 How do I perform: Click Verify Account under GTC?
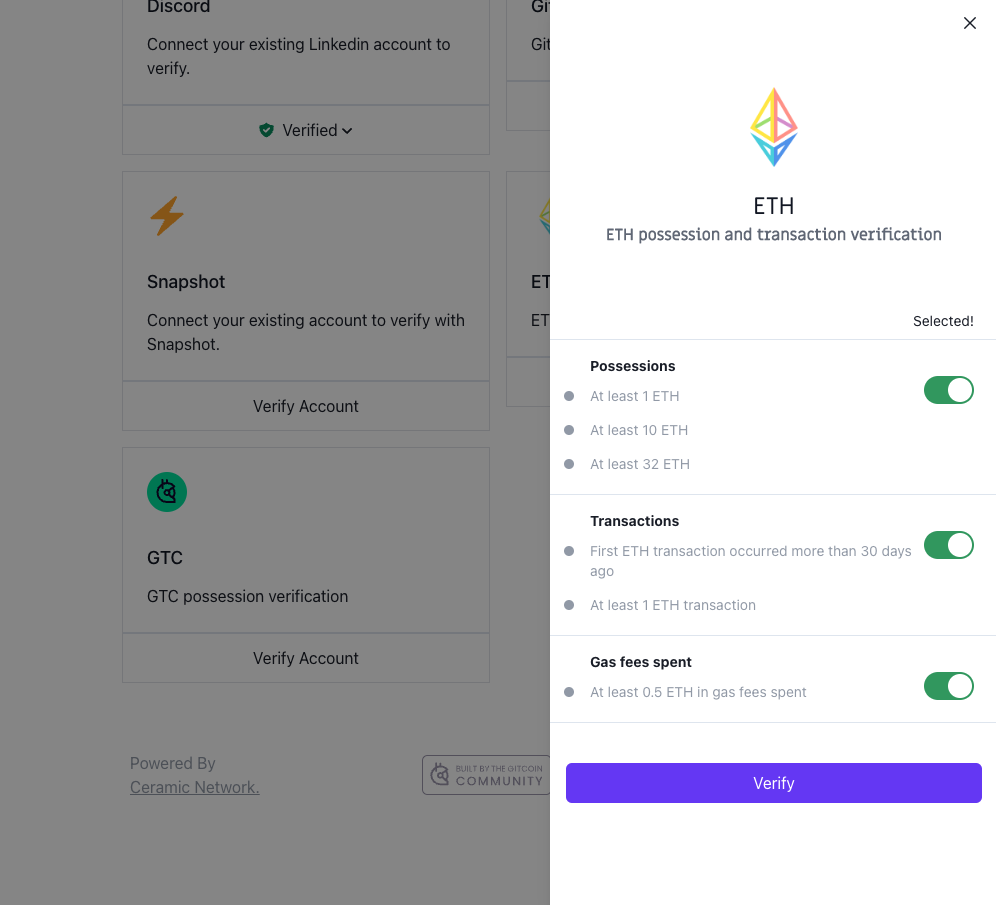(x=305, y=658)
